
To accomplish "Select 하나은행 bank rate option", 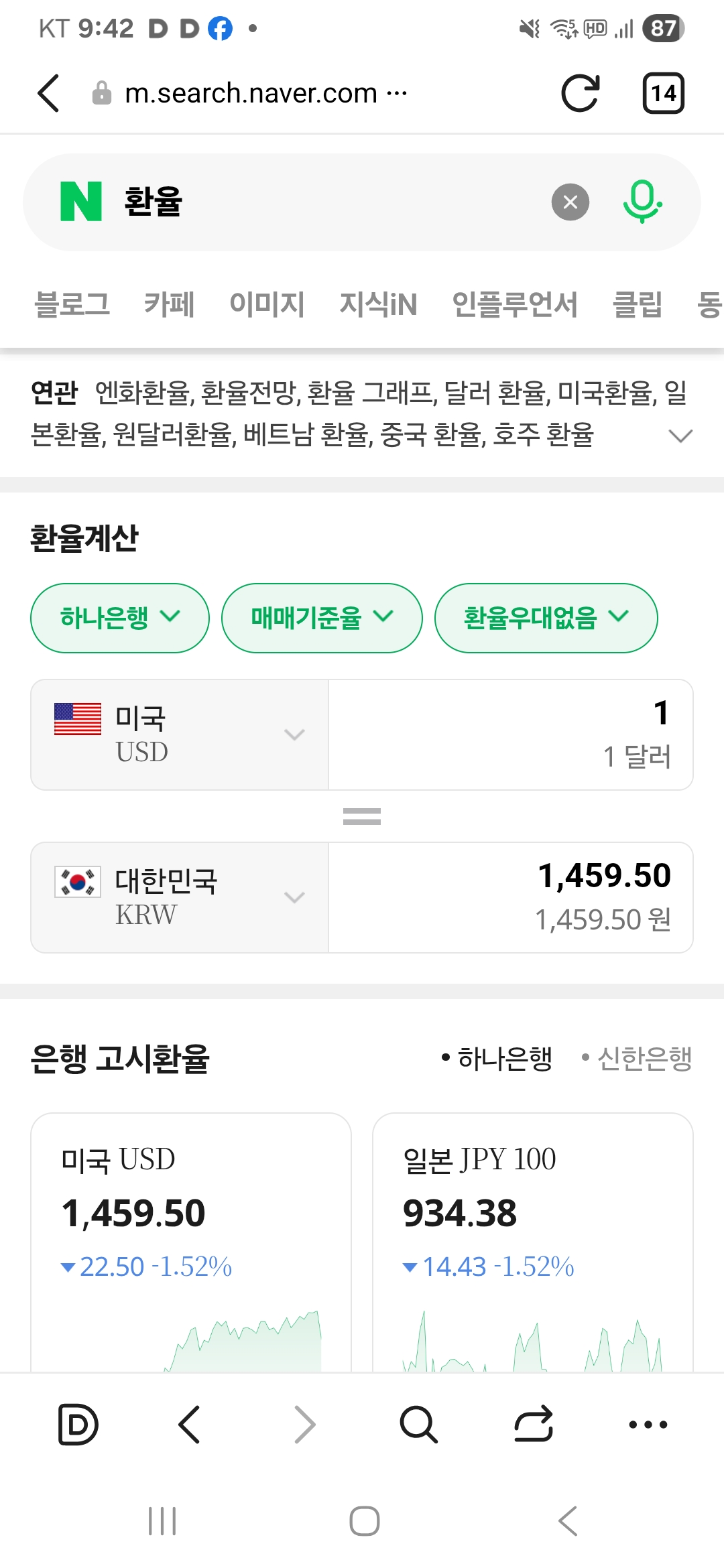I will [x=497, y=1059].
